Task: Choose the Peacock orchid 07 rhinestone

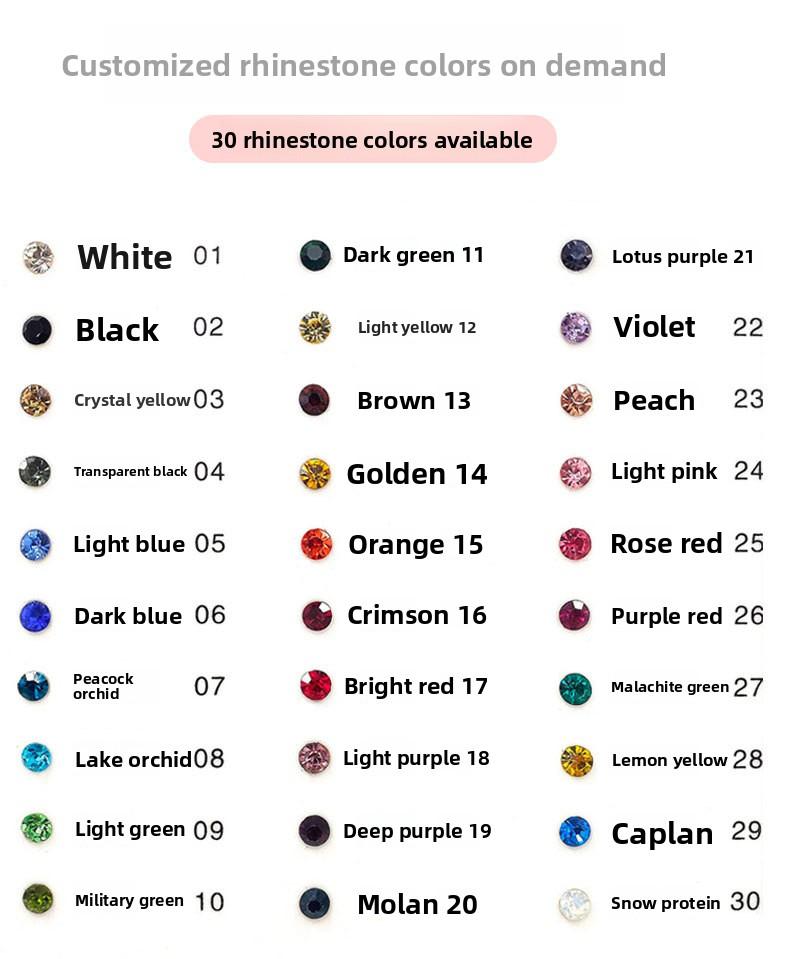Action: click(x=34, y=686)
